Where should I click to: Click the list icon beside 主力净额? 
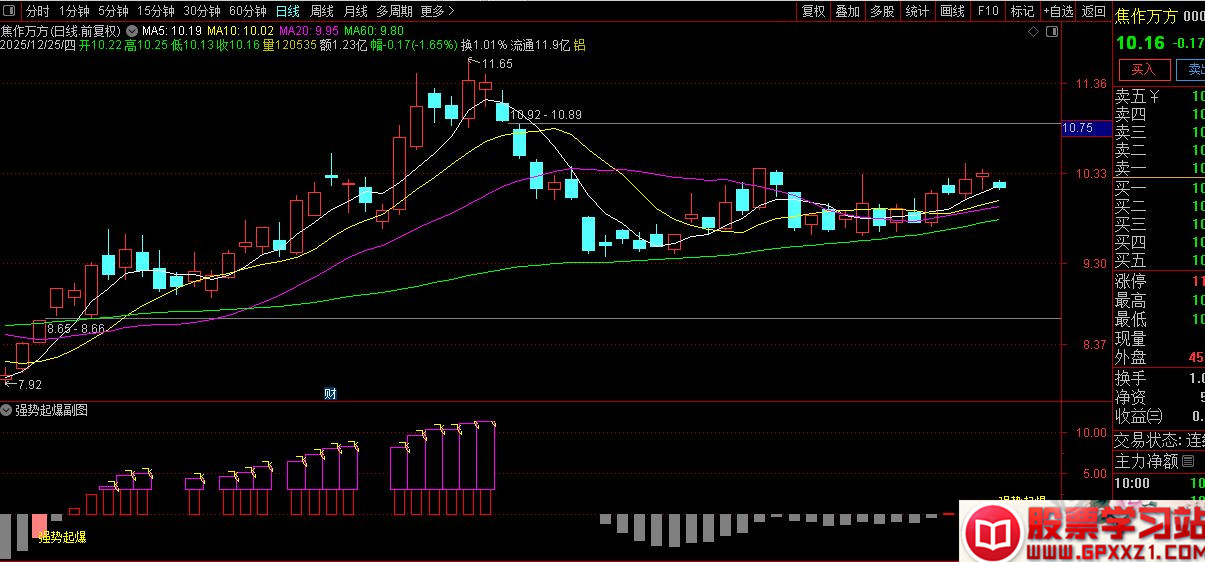pos(1189,461)
